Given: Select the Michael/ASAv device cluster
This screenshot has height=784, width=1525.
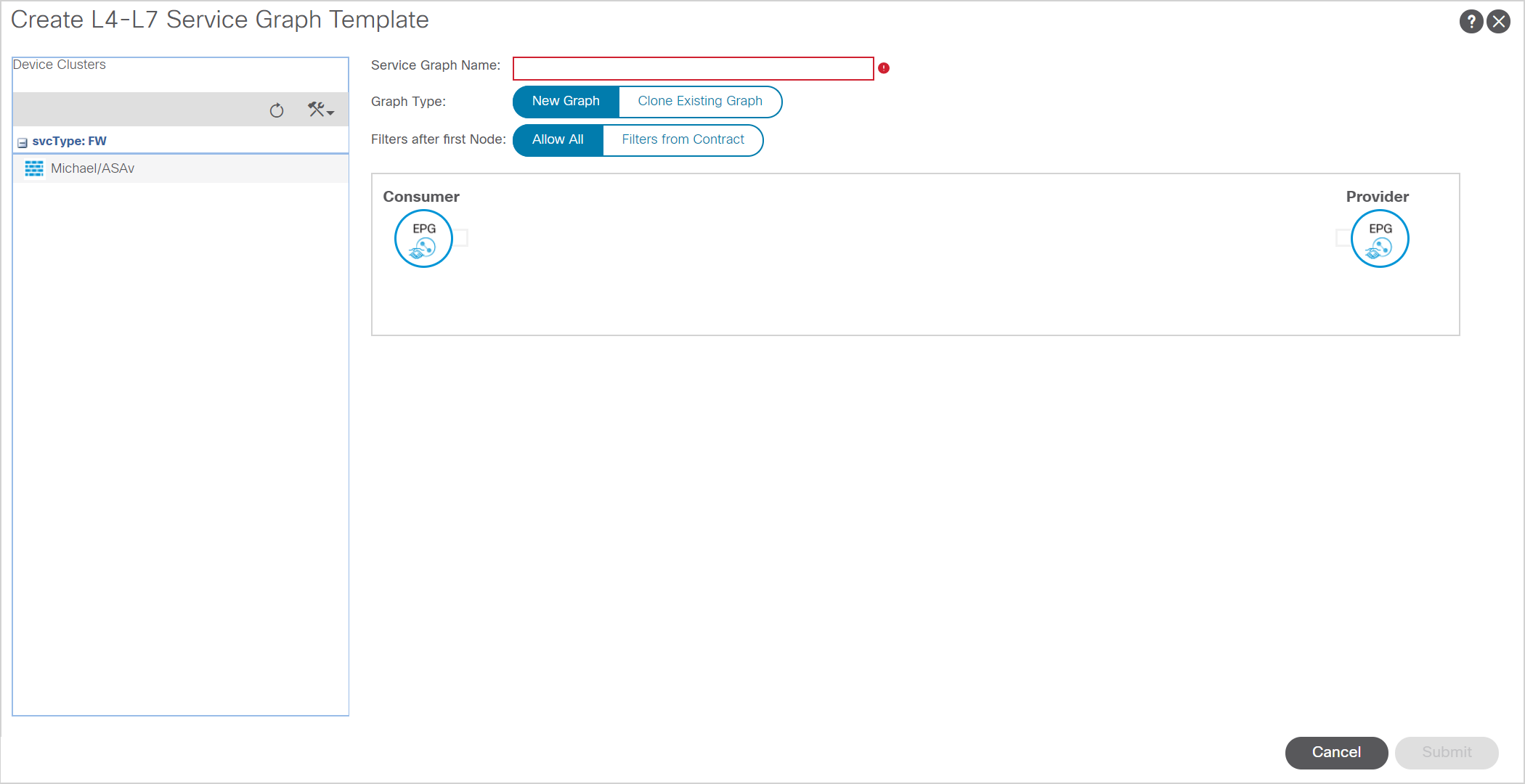Looking at the screenshot, I should [181, 168].
